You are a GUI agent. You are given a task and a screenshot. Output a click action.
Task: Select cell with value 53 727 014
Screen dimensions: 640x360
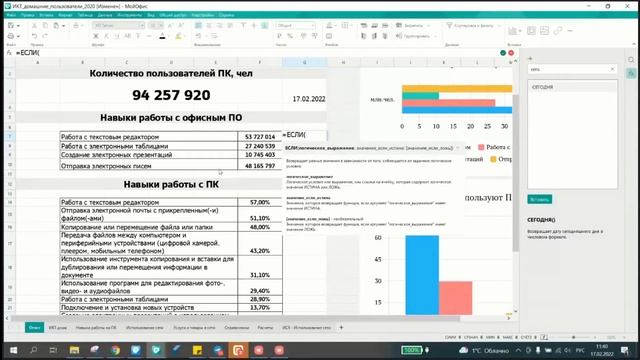[260, 137]
